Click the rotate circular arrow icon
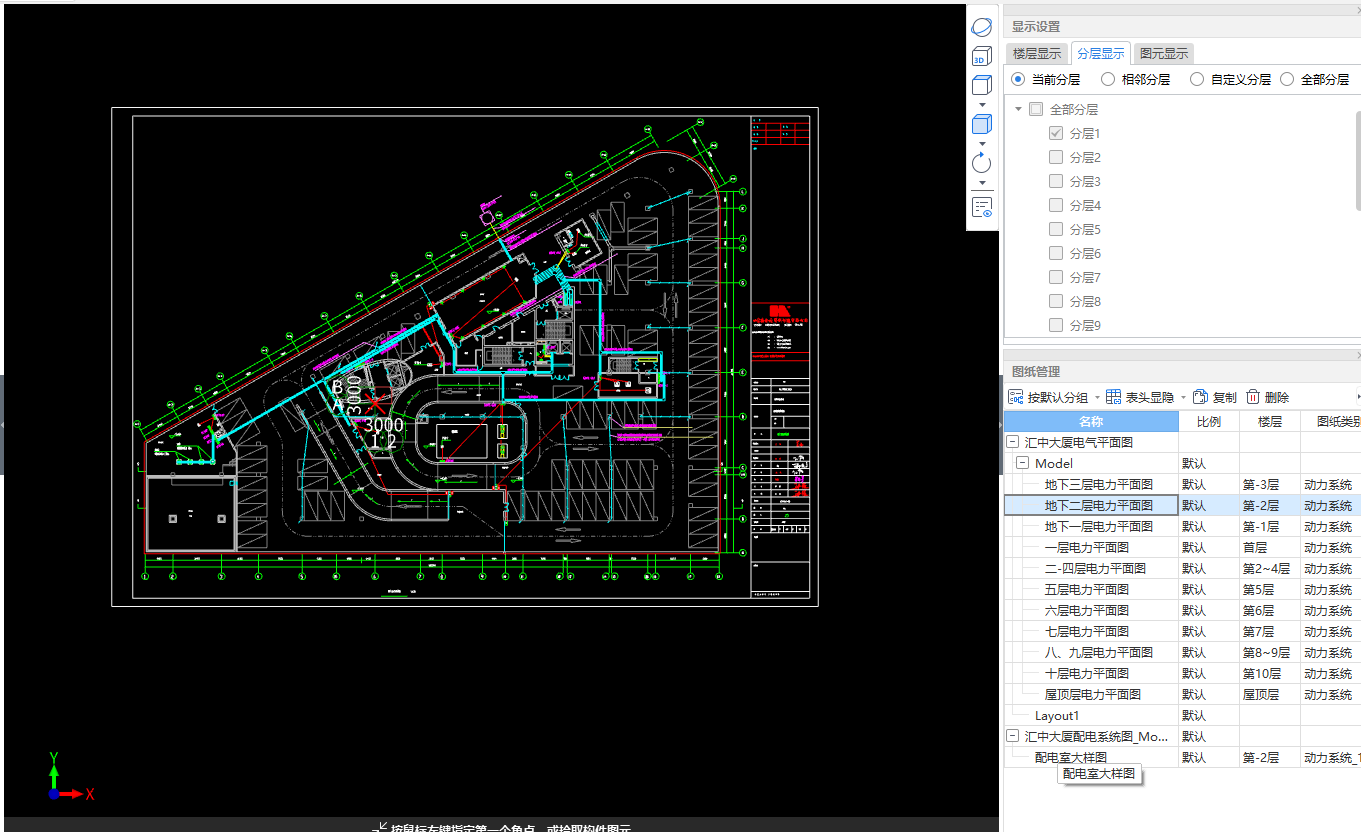The height and width of the screenshot is (832, 1361). coord(982,163)
